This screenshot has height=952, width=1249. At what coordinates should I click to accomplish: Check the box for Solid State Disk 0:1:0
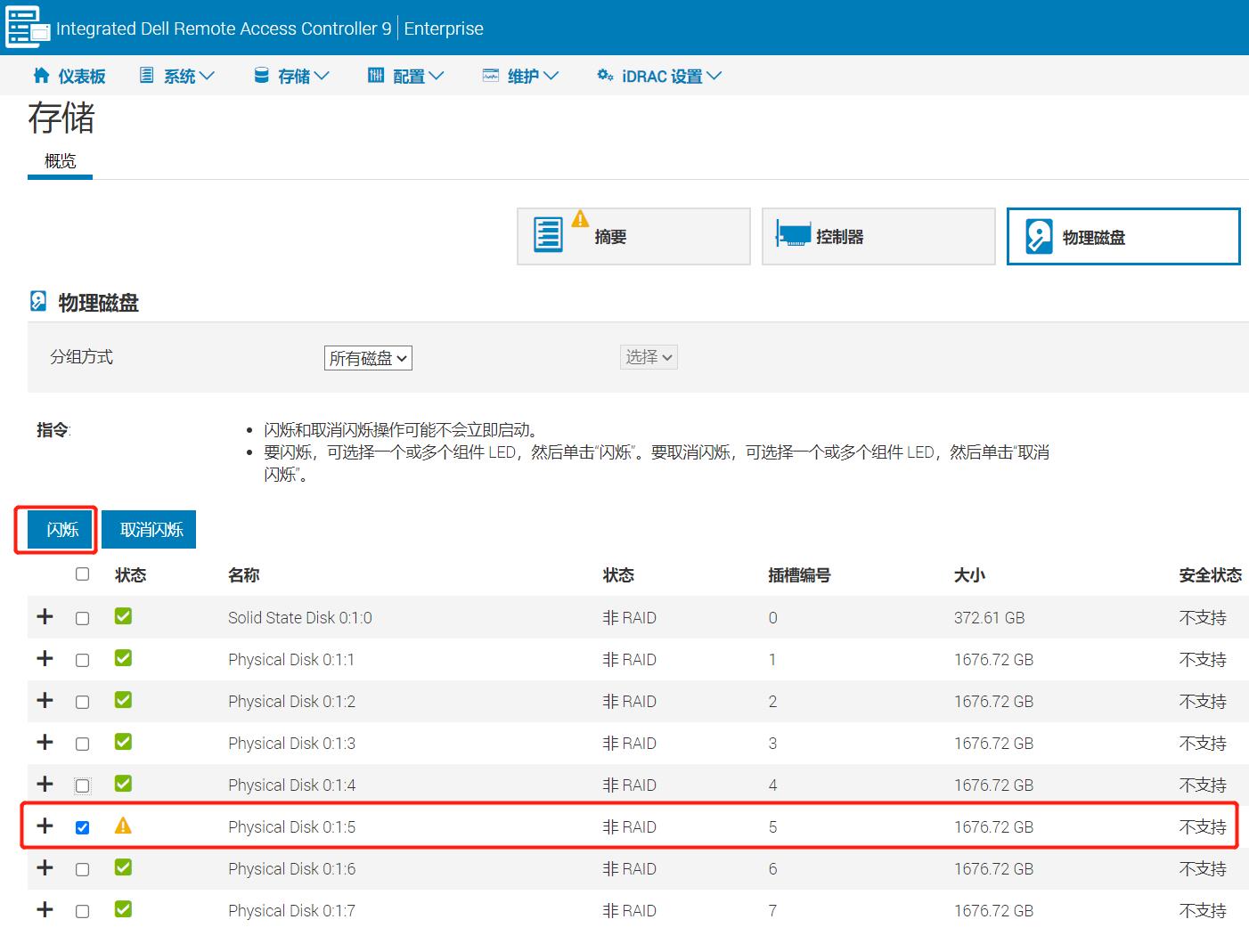[82, 618]
